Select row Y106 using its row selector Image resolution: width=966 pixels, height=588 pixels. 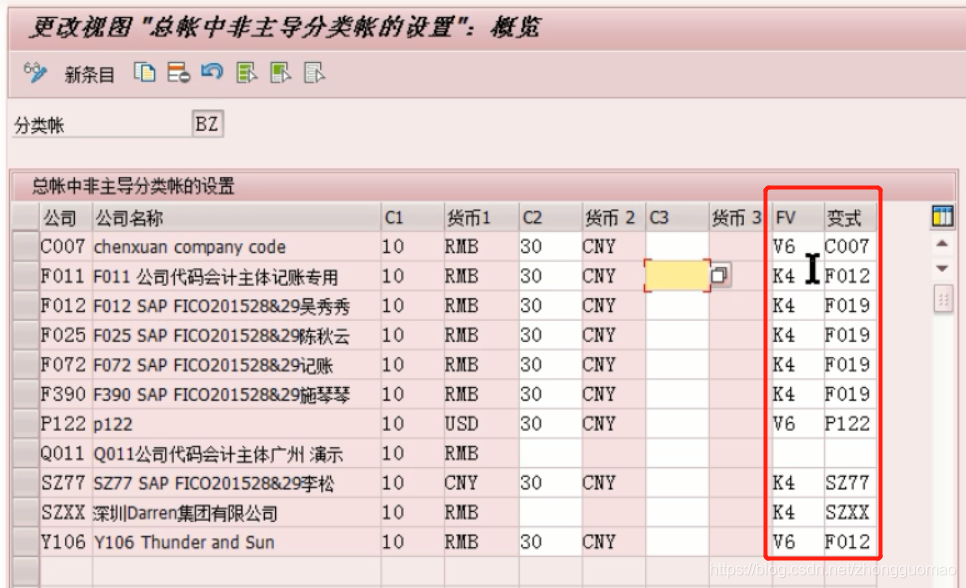26,542
